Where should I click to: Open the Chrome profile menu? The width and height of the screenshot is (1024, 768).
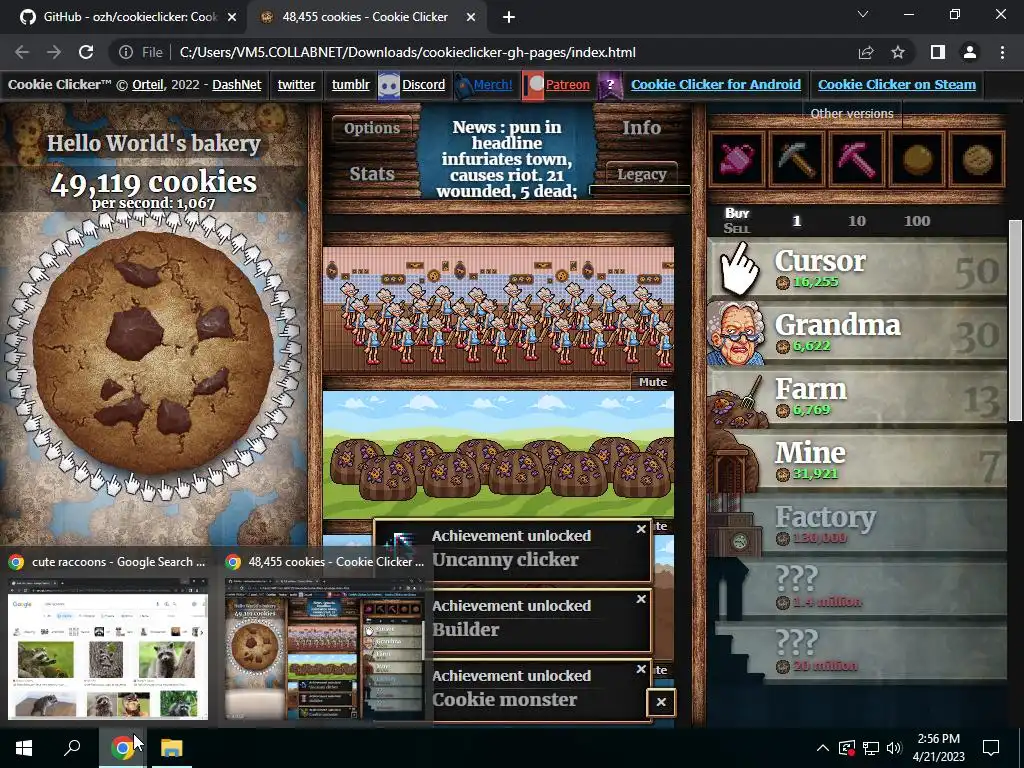click(x=970, y=52)
